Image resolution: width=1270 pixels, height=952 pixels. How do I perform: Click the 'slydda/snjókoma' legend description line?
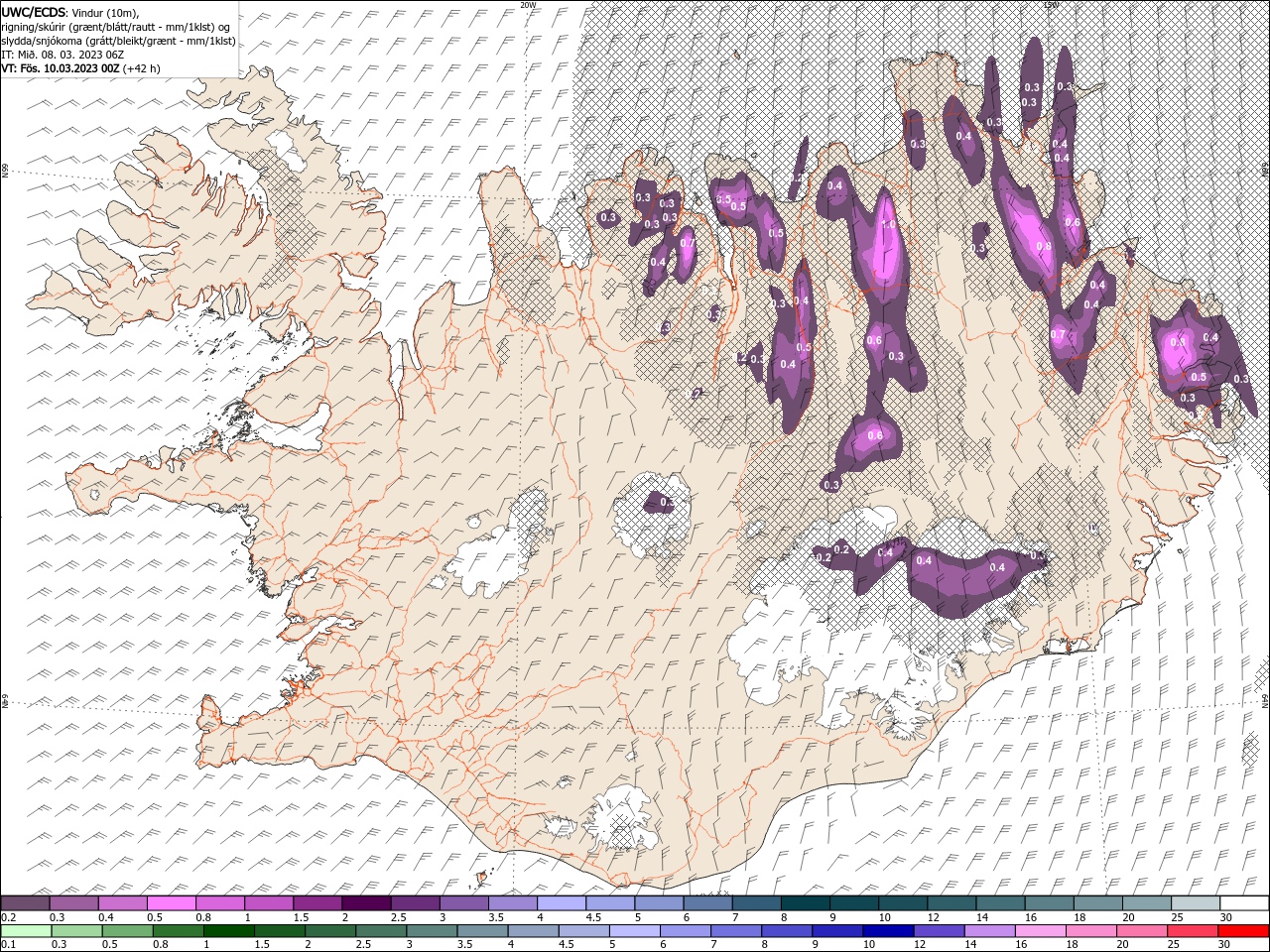(x=118, y=41)
